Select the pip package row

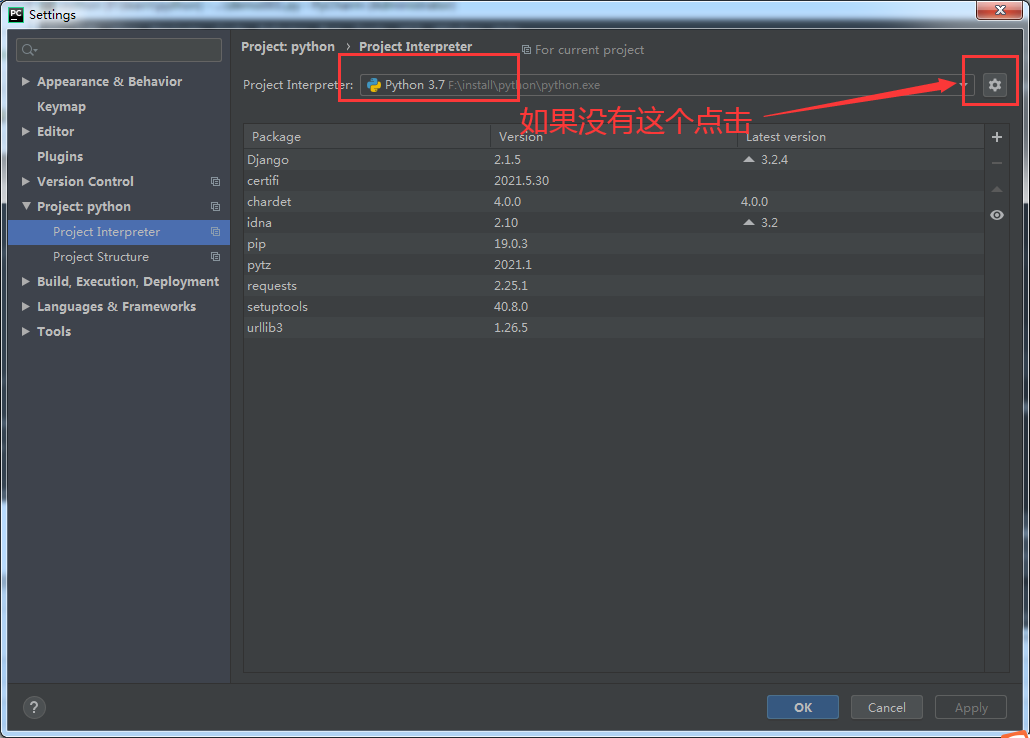pyautogui.click(x=614, y=244)
